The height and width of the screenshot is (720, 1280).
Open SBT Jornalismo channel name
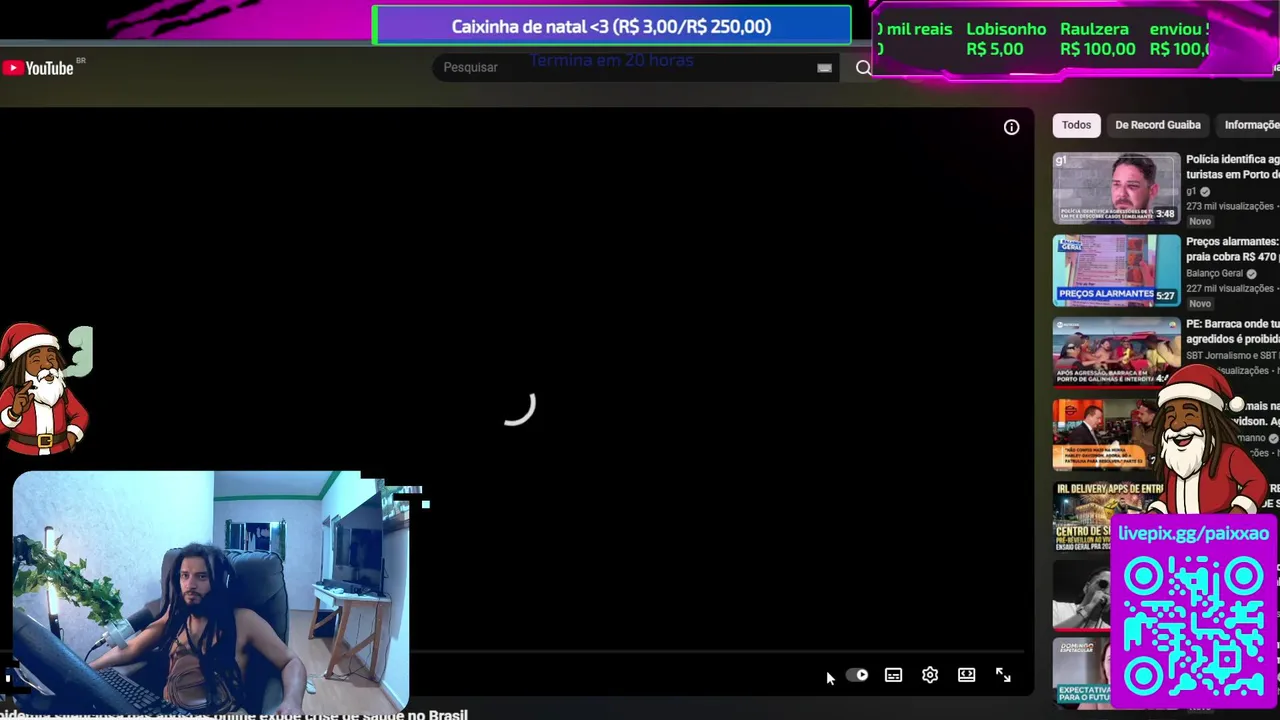(x=1232, y=356)
